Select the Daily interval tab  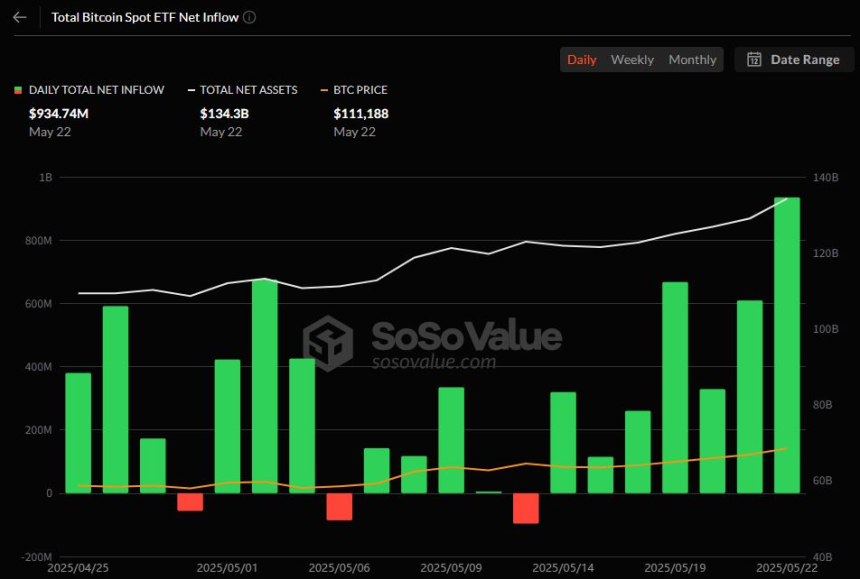pos(581,59)
